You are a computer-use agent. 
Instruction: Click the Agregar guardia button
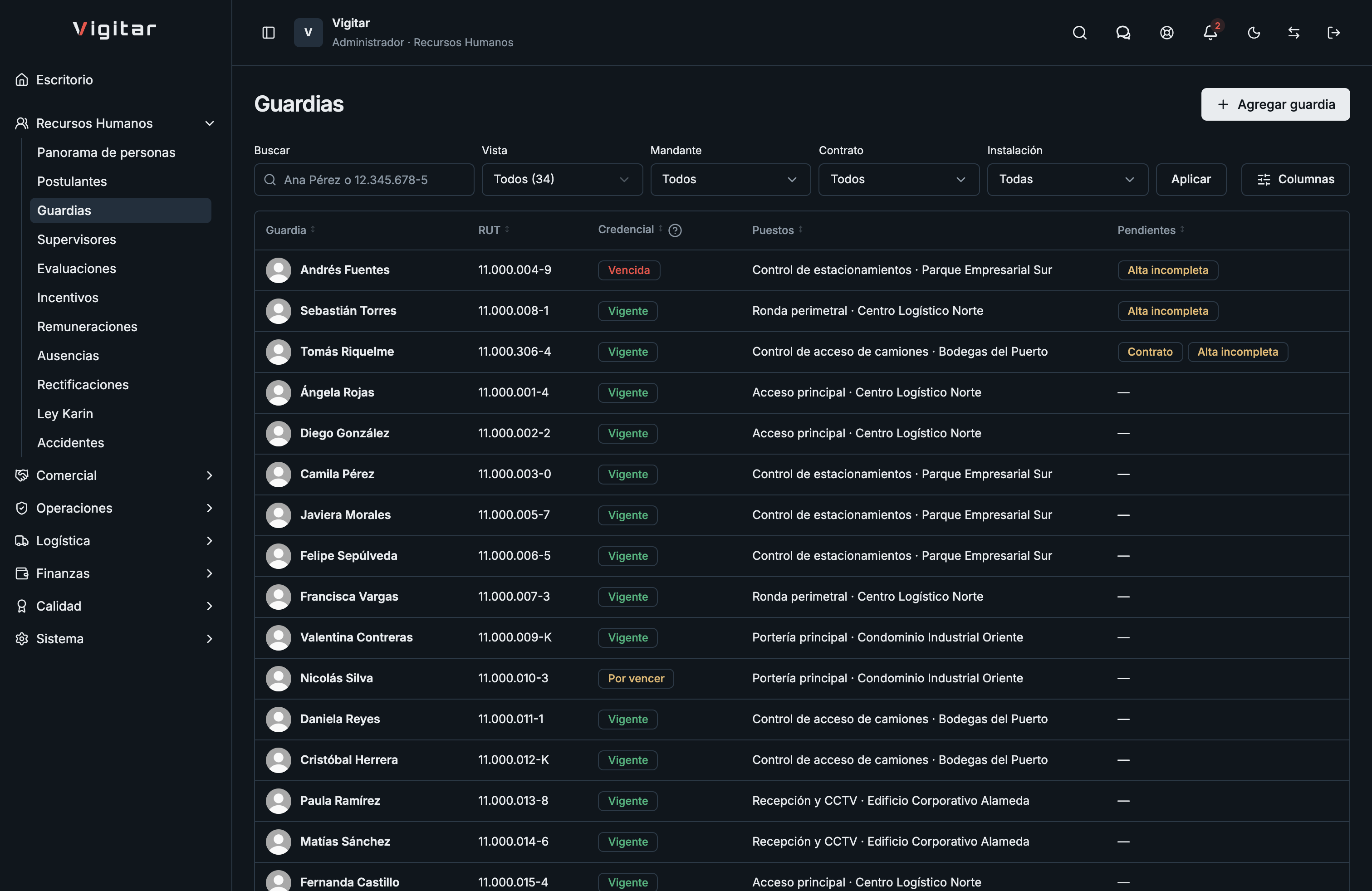(x=1275, y=104)
